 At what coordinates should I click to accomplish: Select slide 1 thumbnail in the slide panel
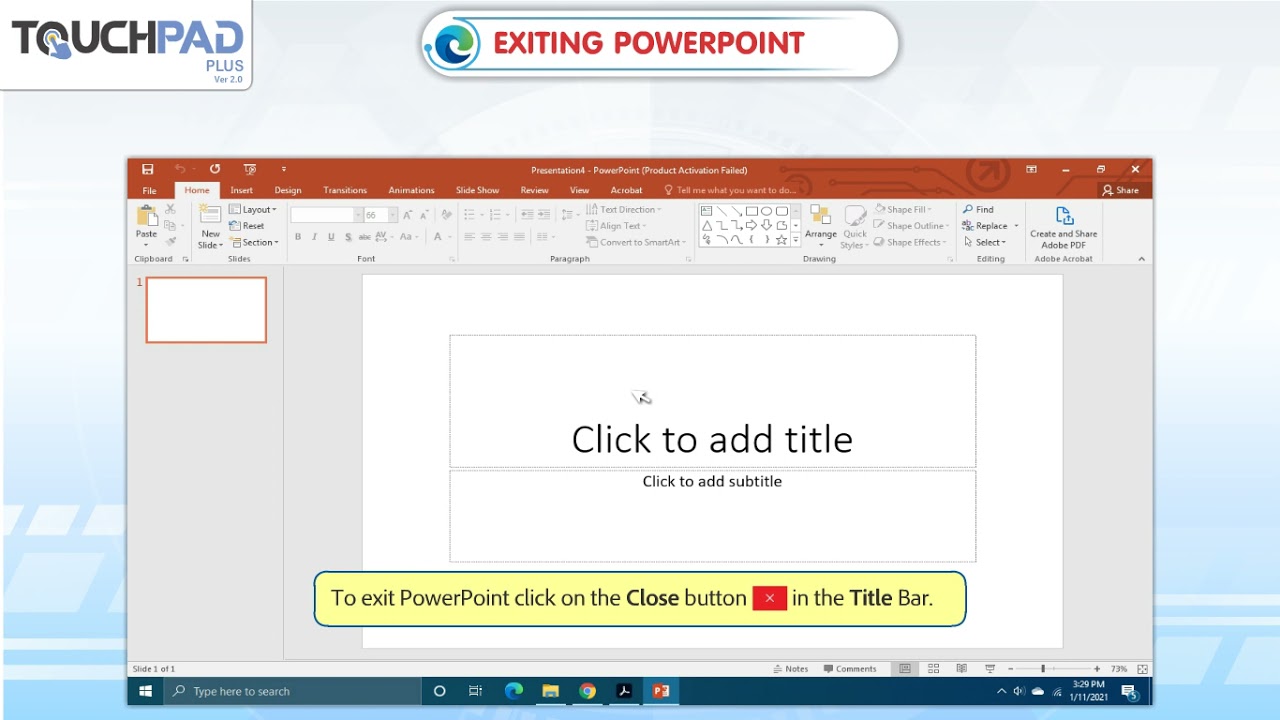[x=206, y=310]
